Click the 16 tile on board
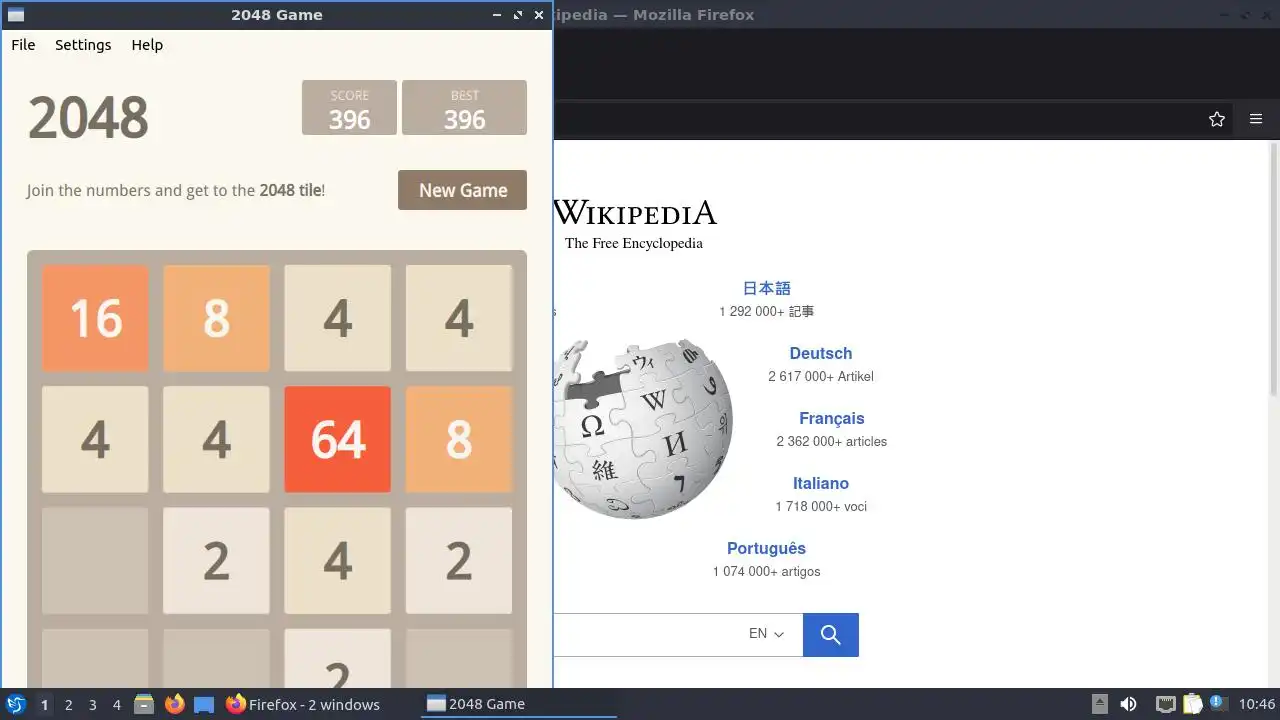This screenshot has height=720, width=1280. 95,318
